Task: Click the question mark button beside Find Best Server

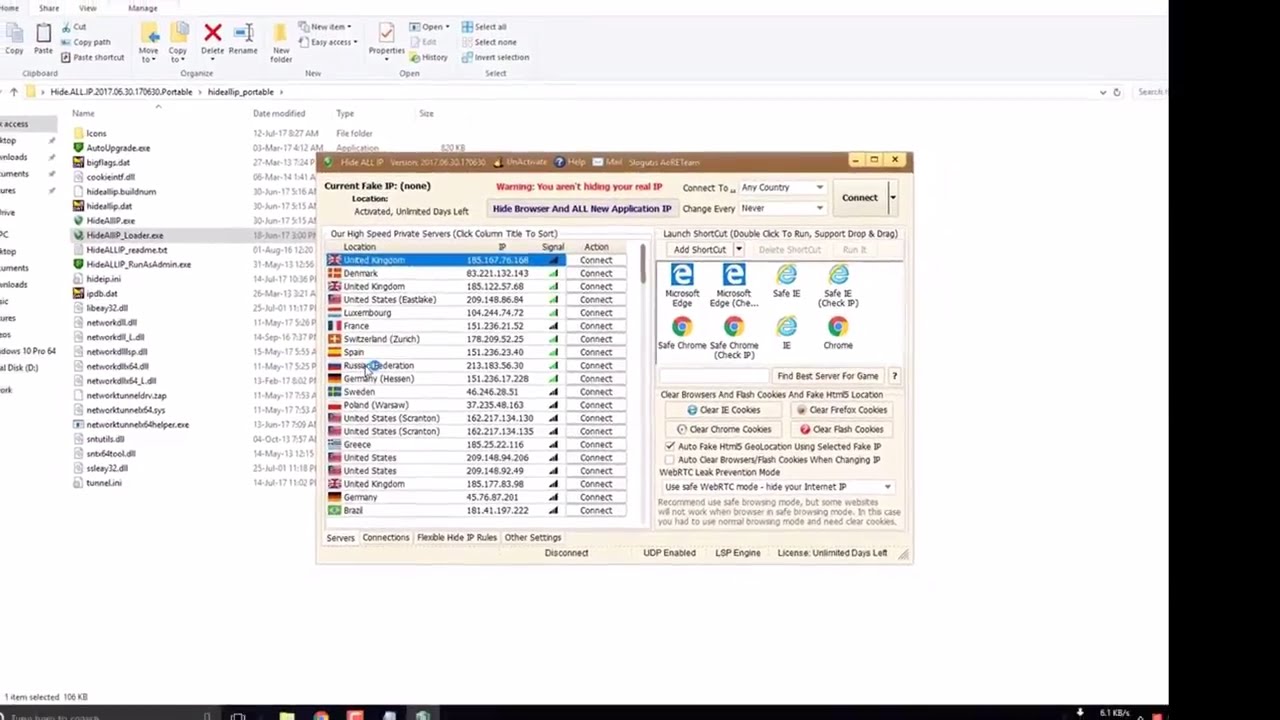Action: point(894,376)
